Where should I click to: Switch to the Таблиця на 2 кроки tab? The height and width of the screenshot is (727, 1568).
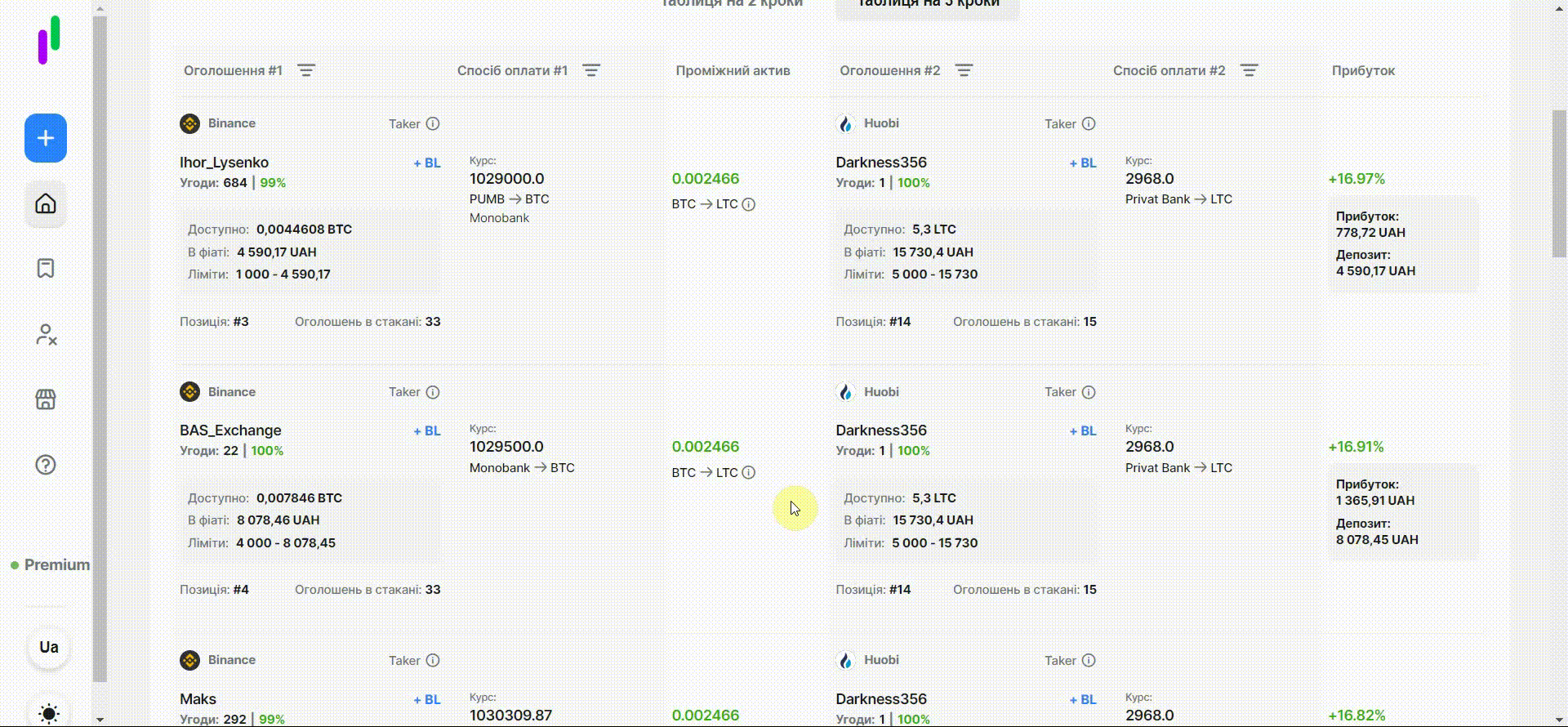coord(731,5)
